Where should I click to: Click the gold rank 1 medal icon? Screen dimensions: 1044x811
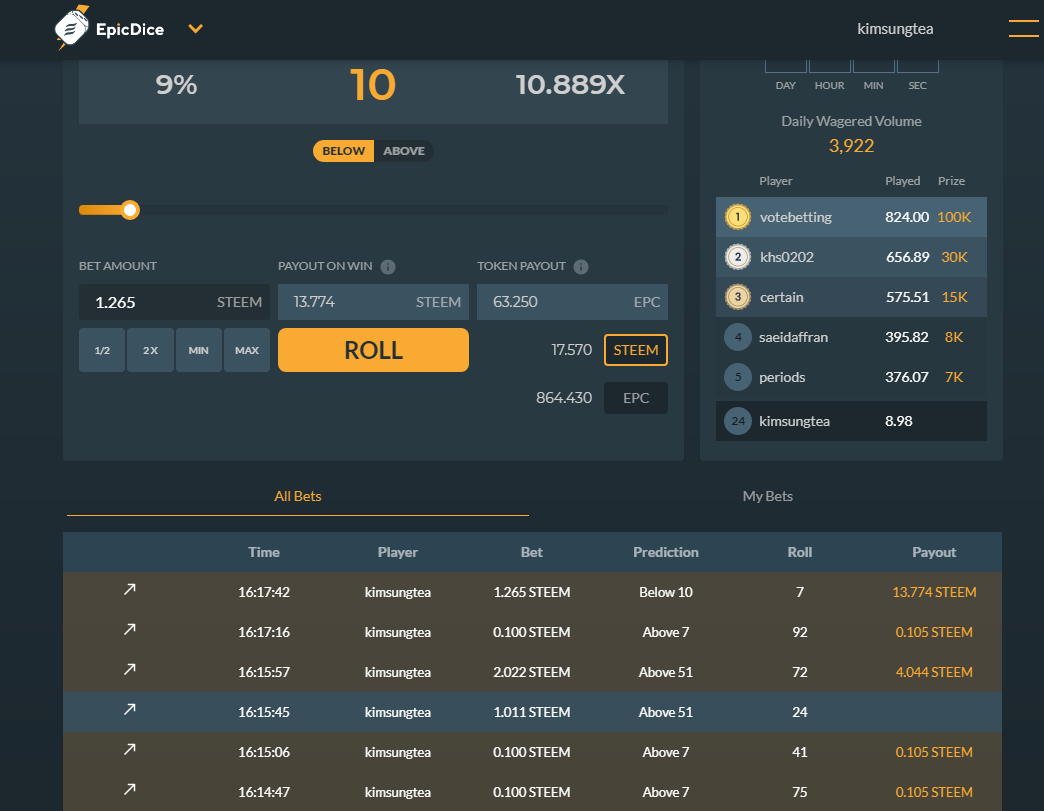click(x=738, y=217)
